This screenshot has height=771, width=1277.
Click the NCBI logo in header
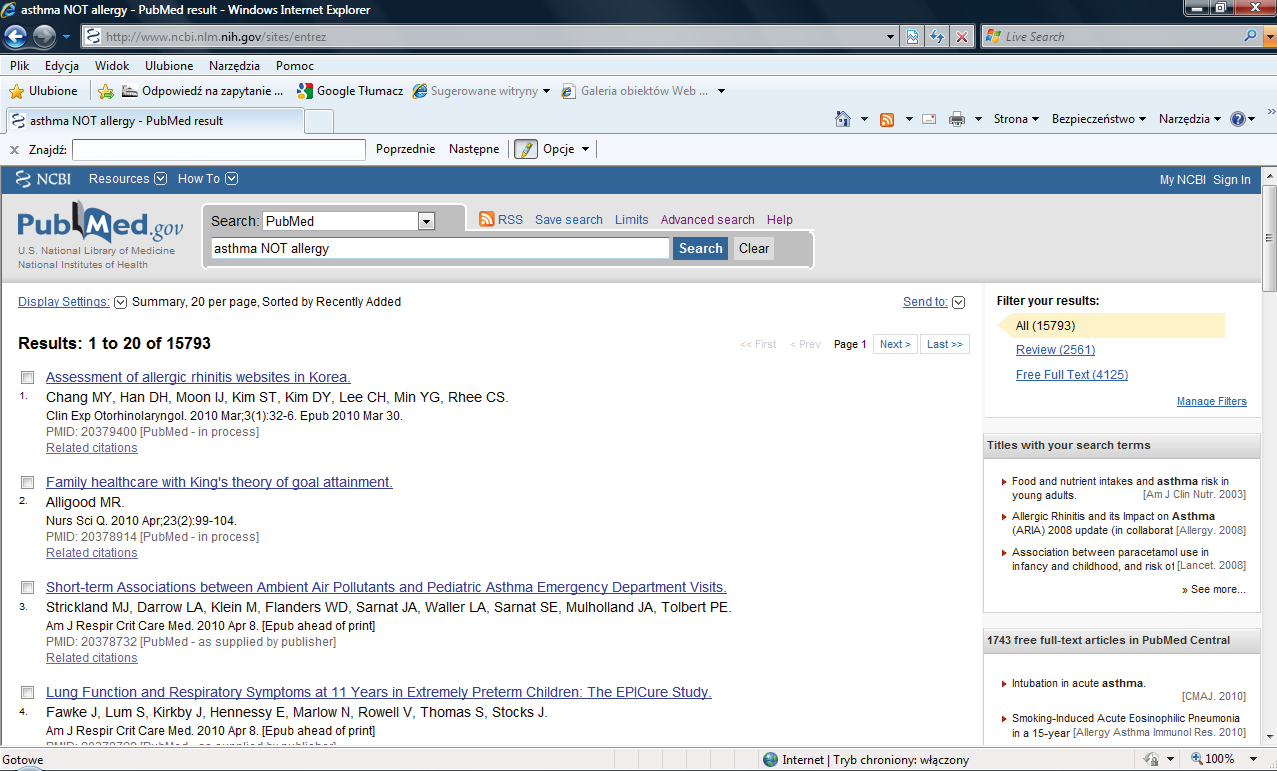pos(43,179)
